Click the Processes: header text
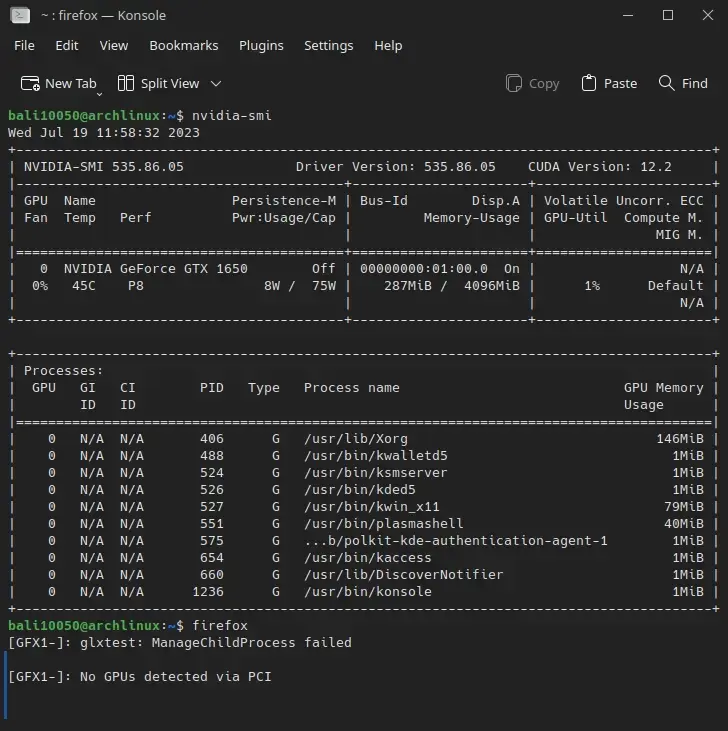Image resolution: width=728 pixels, height=731 pixels. [x=63, y=371]
